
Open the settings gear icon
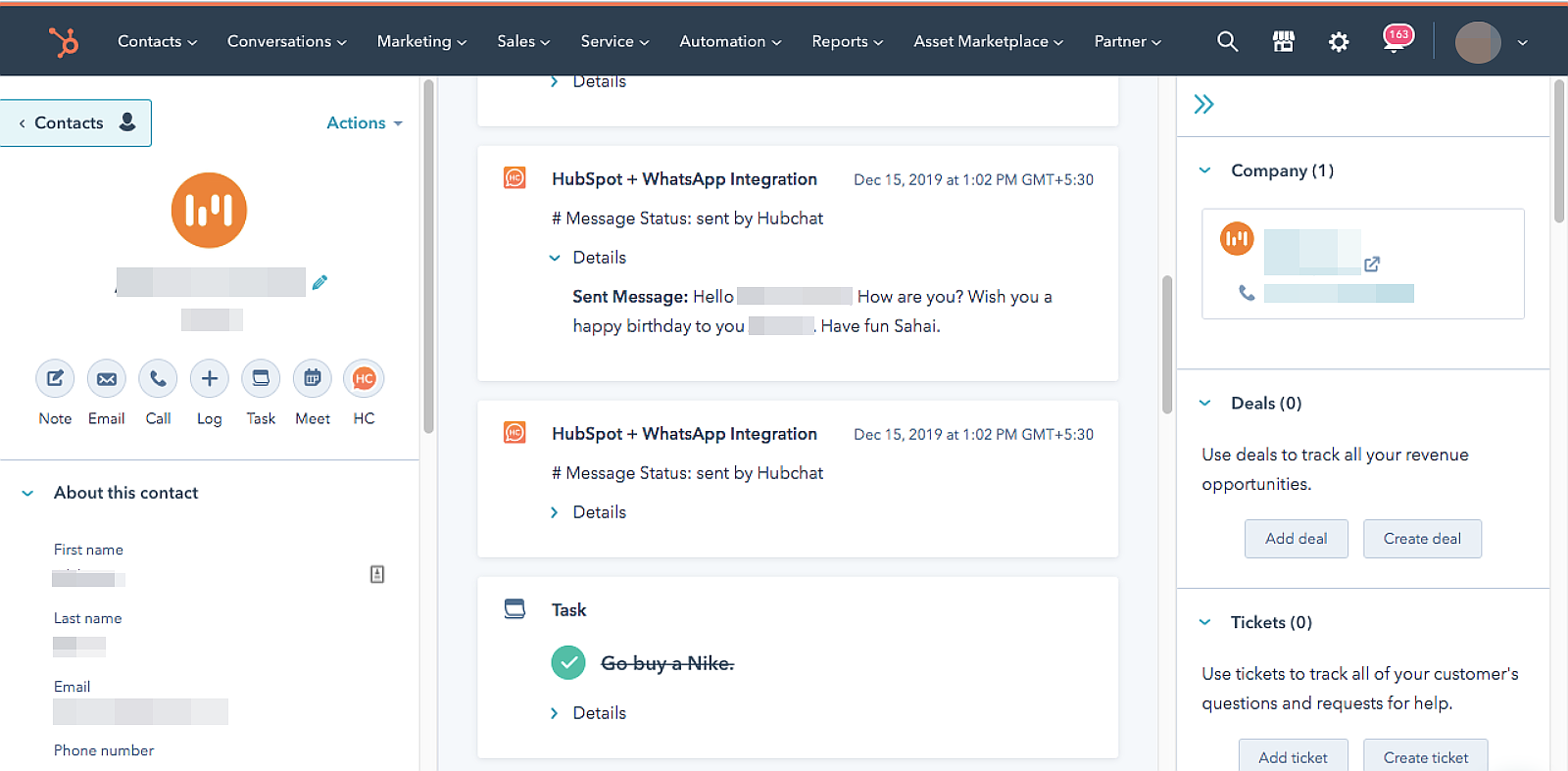coord(1339,41)
